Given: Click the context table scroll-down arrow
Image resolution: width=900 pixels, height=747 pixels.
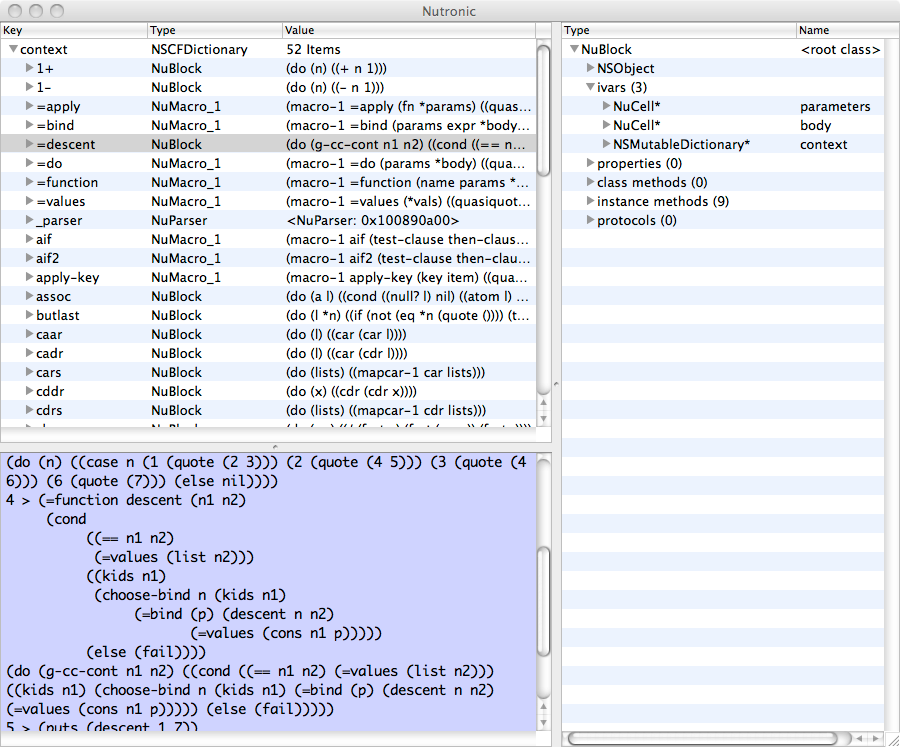Looking at the screenshot, I should (x=543, y=418).
